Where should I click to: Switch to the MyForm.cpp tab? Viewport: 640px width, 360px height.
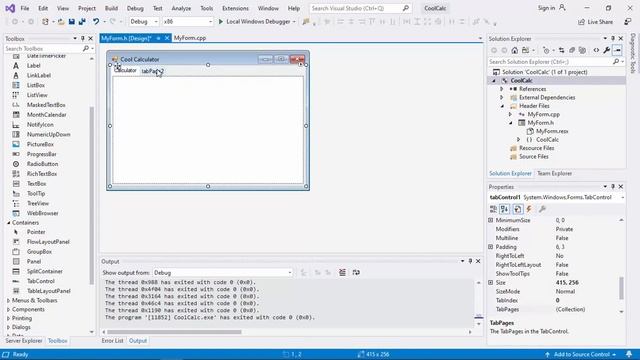click(190, 38)
